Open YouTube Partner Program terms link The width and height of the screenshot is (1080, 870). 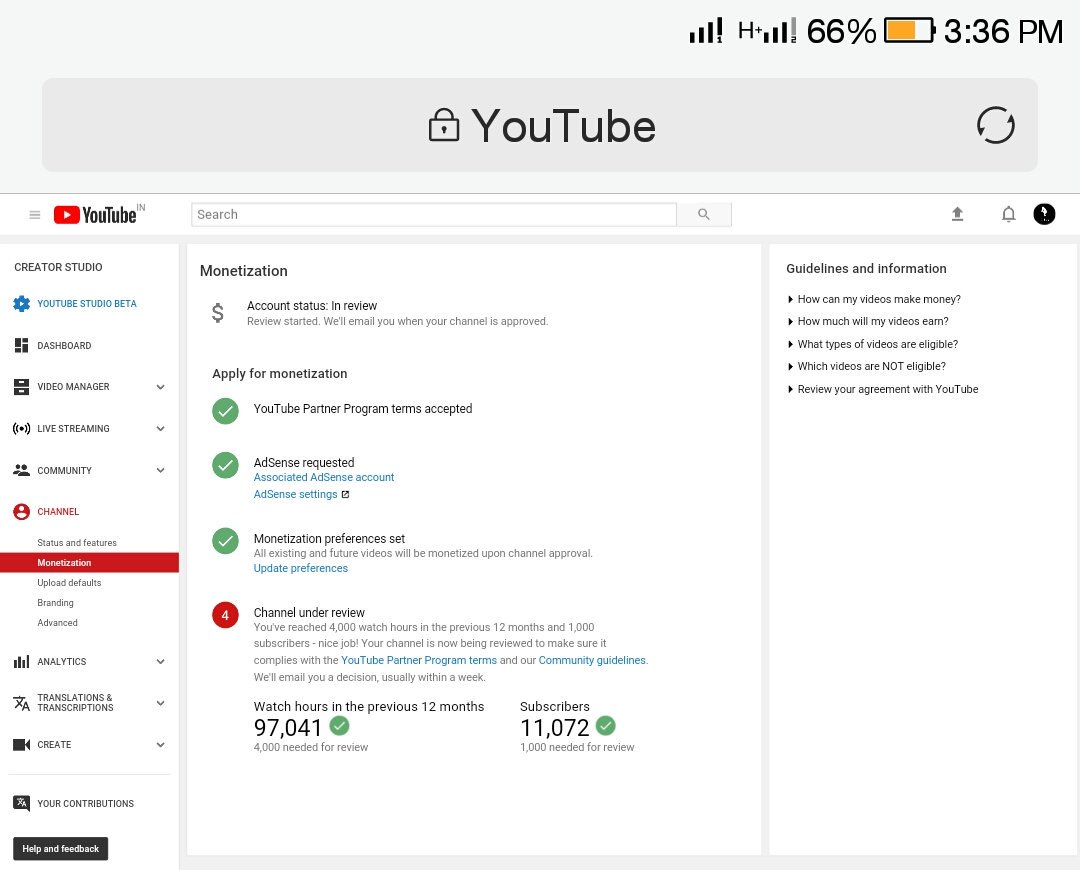[419, 660]
